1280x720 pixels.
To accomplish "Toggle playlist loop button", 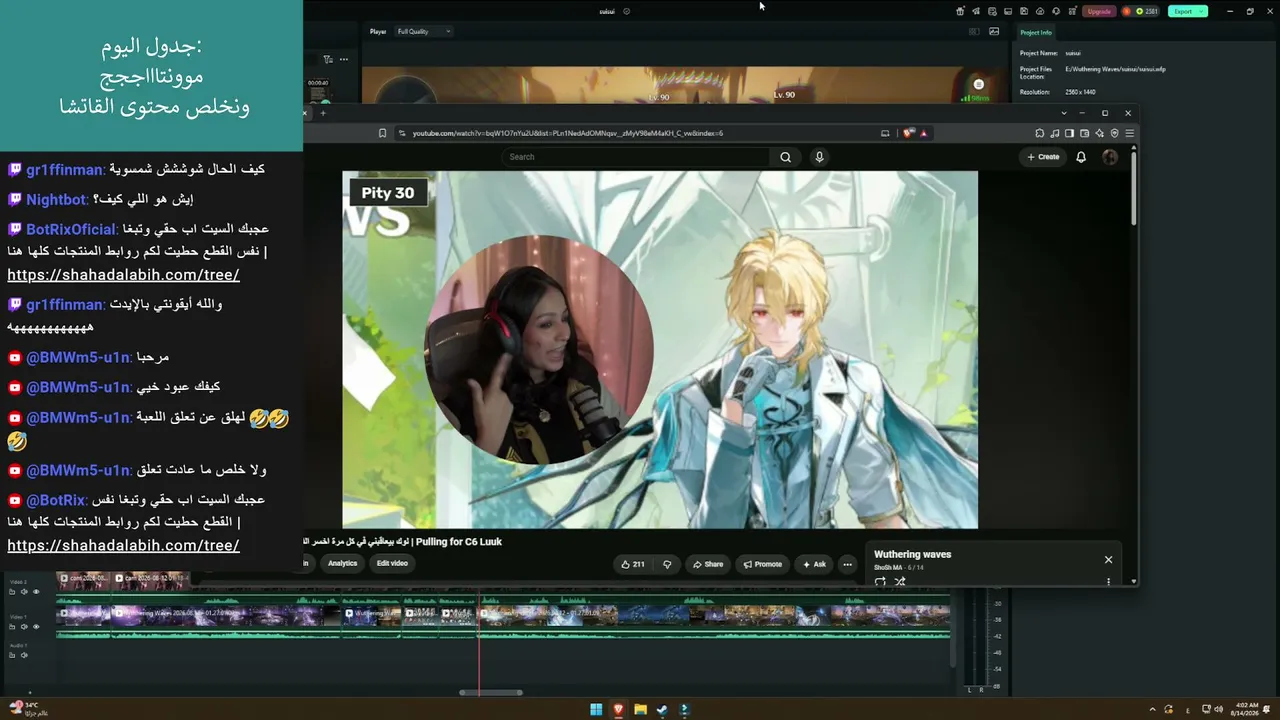I will pos(881,581).
